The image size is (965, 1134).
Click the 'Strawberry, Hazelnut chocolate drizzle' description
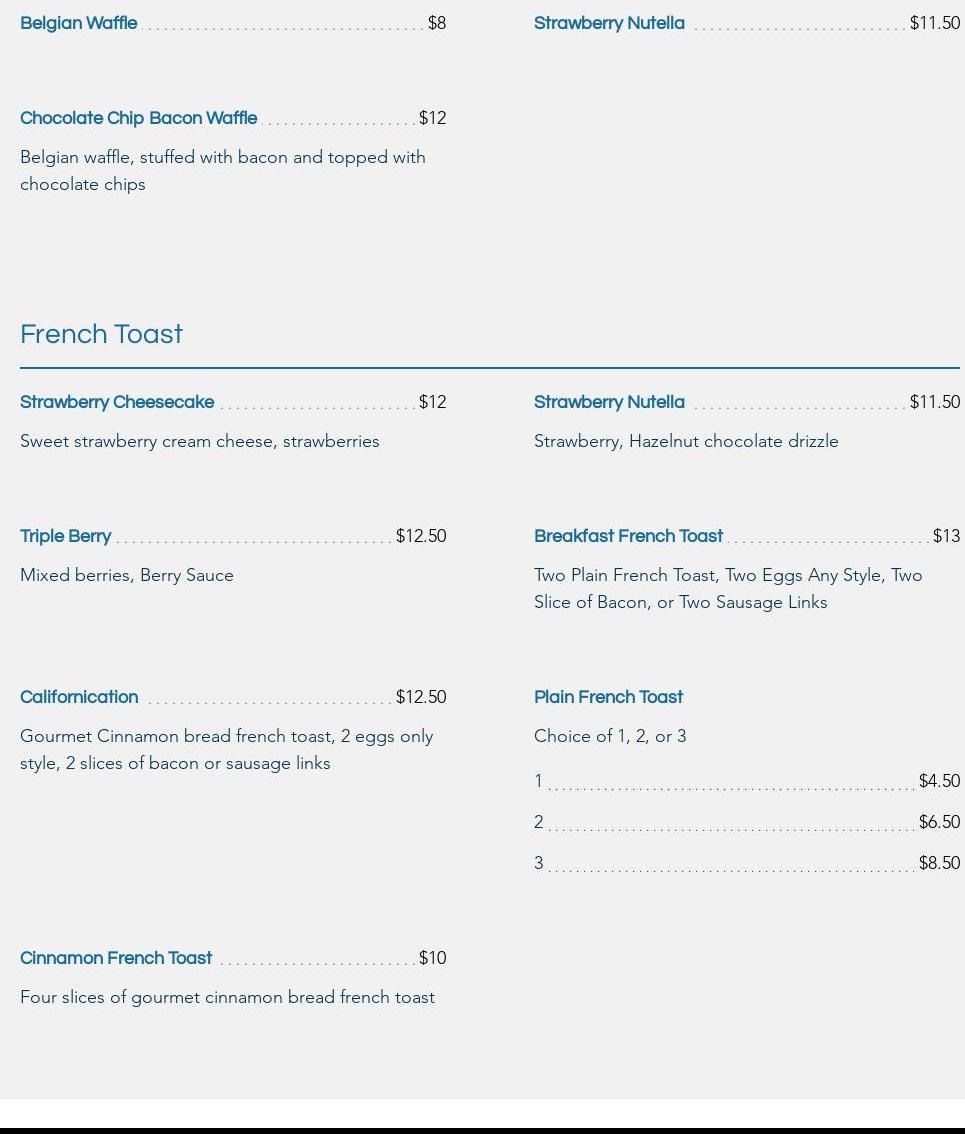(686, 441)
